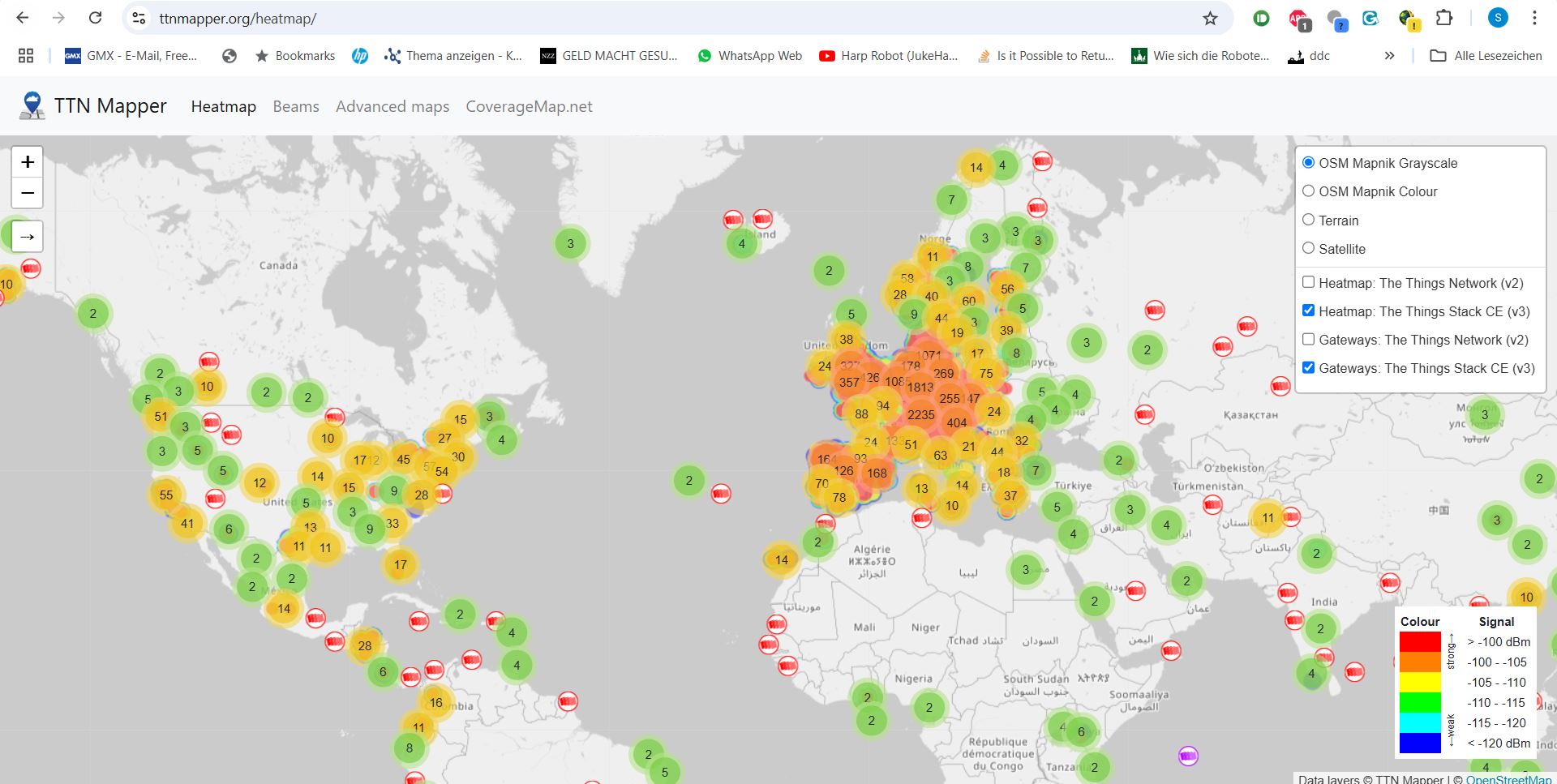Bookmark this page with star icon
1557x784 pixels.
[x=1210, y=18]
